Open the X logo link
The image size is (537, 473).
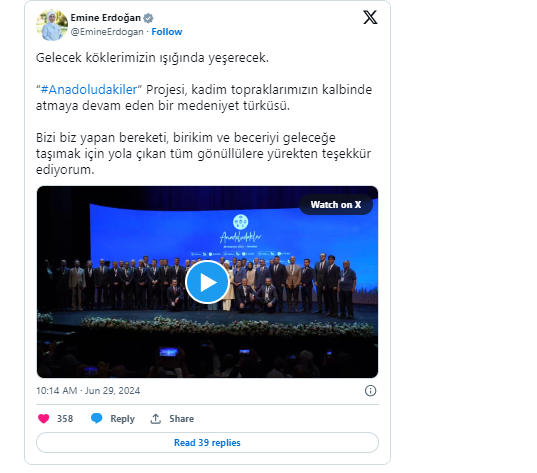(x=370, y=17)
